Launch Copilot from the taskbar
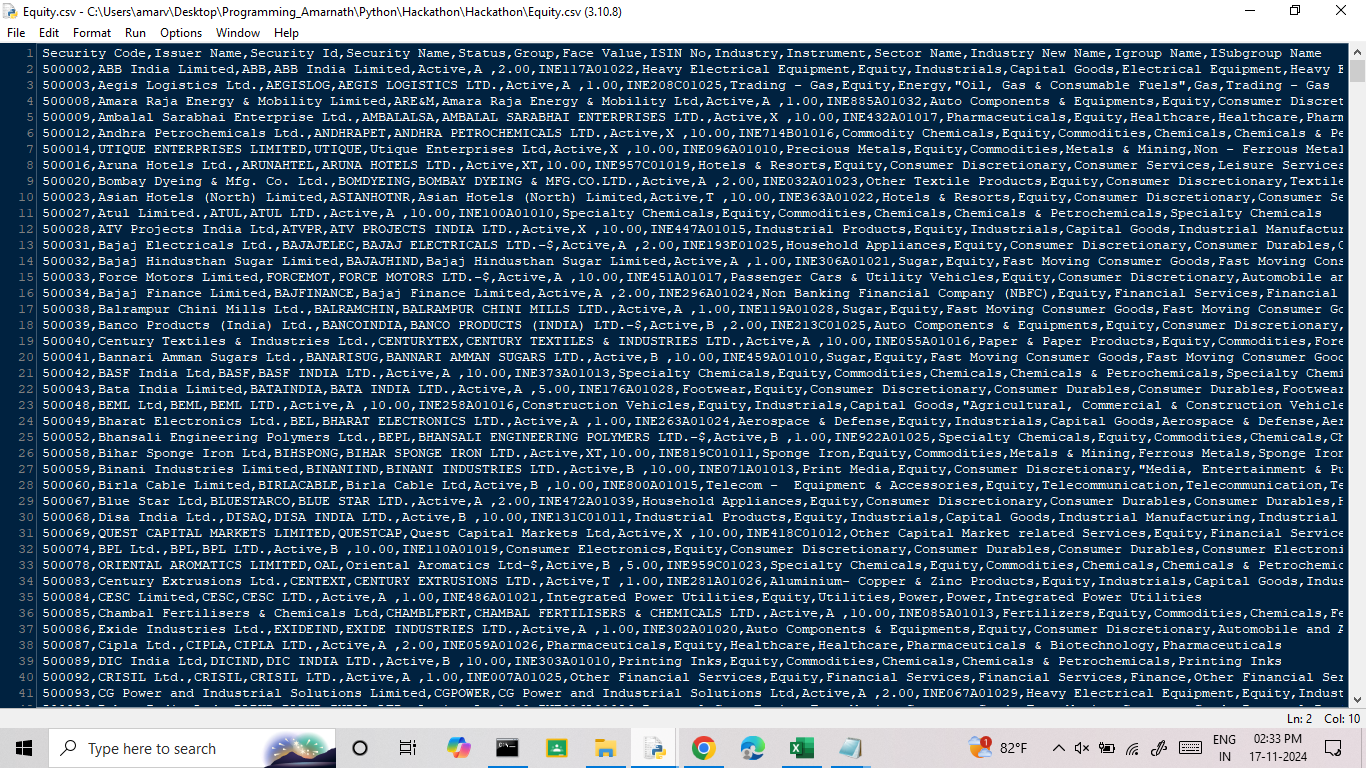 click(458, 748)
